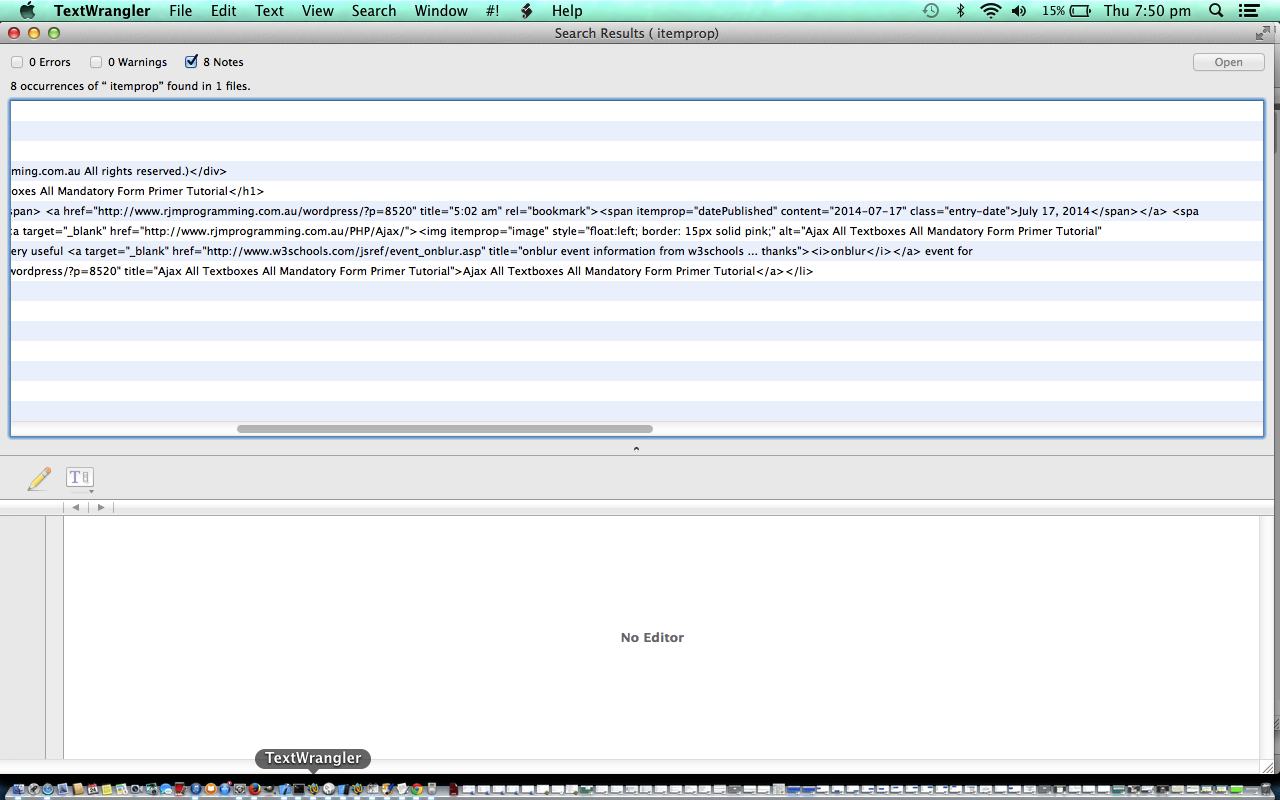This screenshot has width=1280, height=800.
Task: Click the TextWrangler Dock icon
Action: coord(313,790)
